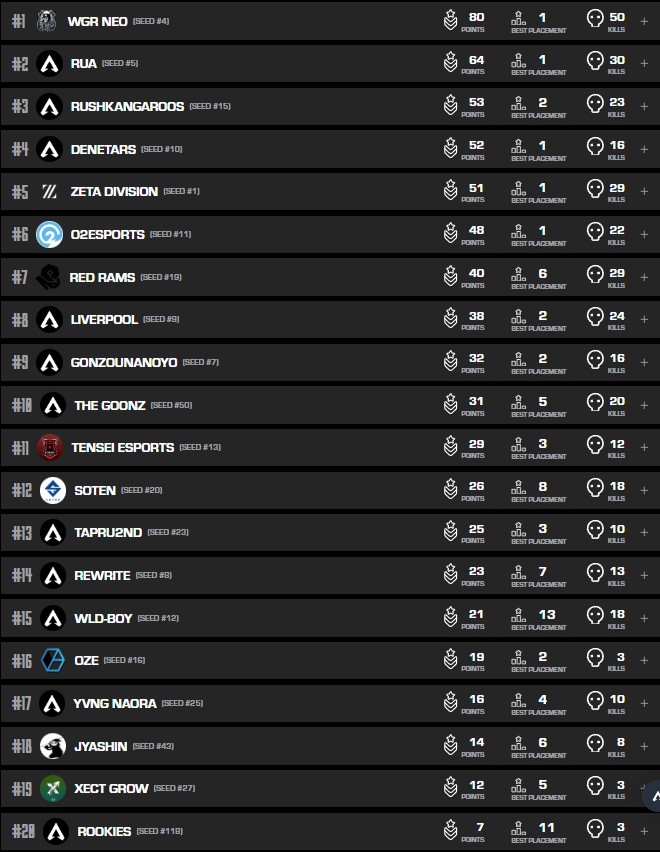Click the points medal icon for DENETARS
The height and width of the screenshot is (852, 660).
(x=451, y=149)
